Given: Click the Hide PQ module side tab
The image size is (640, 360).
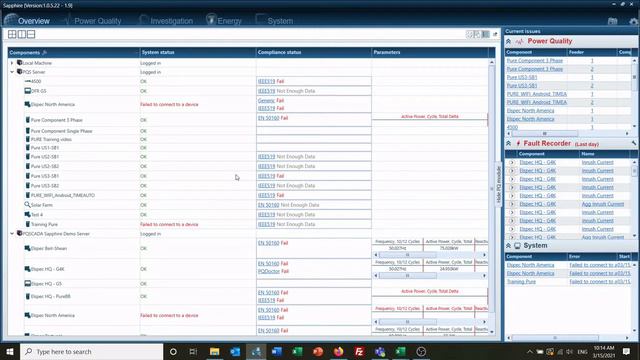Looking at the screenshot, I should click(498, 184).
